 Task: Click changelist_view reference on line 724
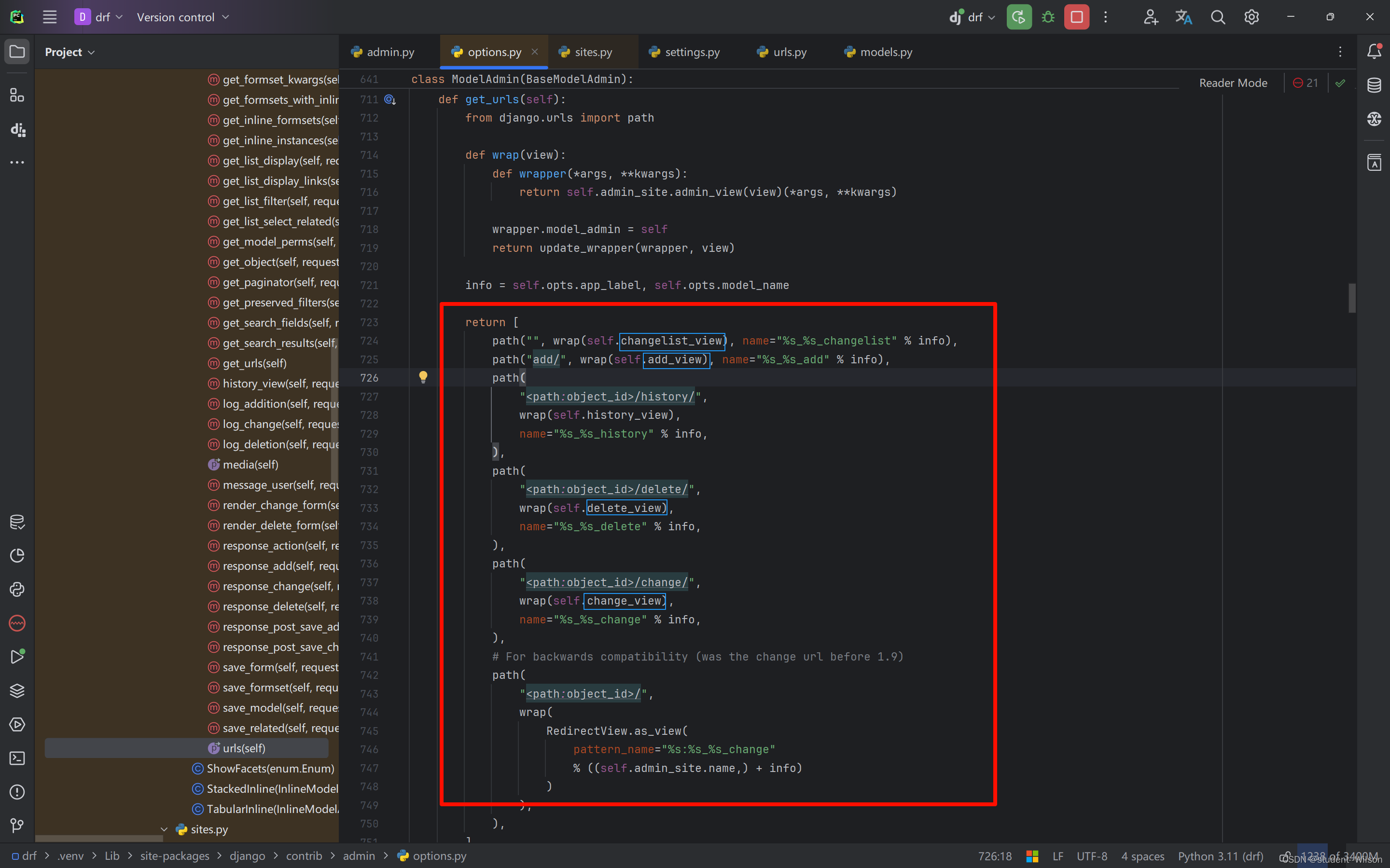[672, 341]
